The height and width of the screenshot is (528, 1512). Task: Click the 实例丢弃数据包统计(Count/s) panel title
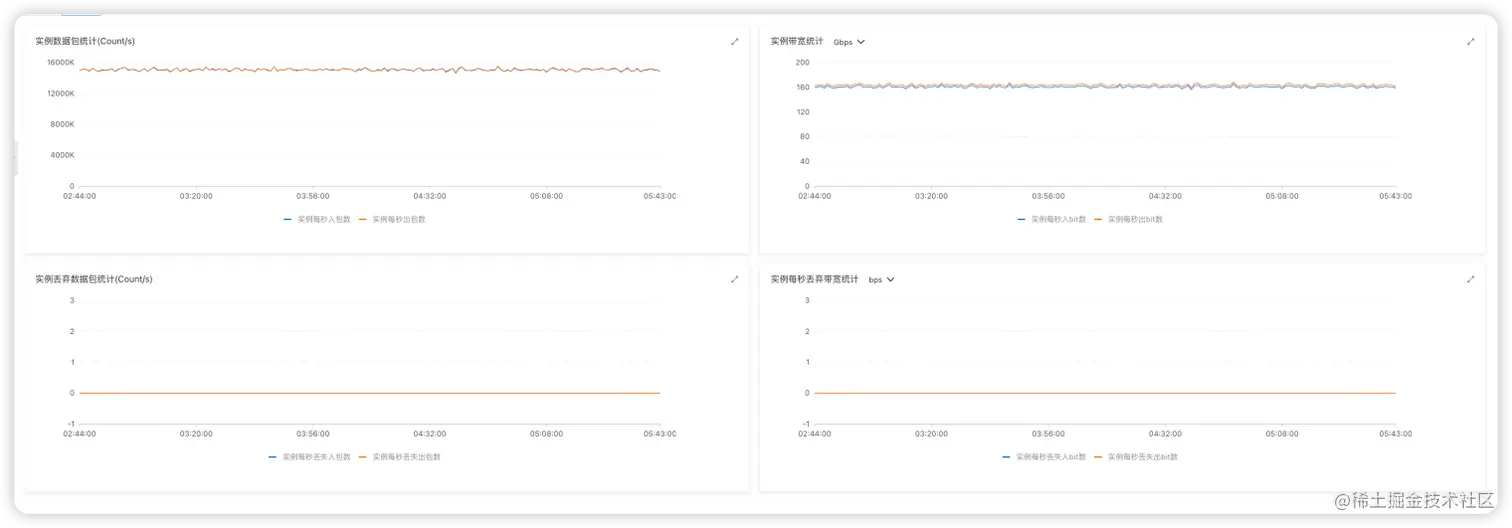(x=94, y=279)
